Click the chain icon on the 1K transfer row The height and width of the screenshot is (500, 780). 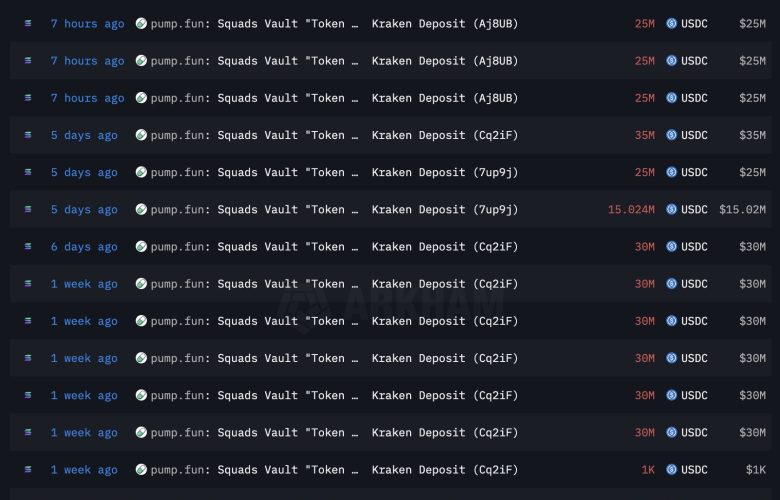[x=28, y=470]
